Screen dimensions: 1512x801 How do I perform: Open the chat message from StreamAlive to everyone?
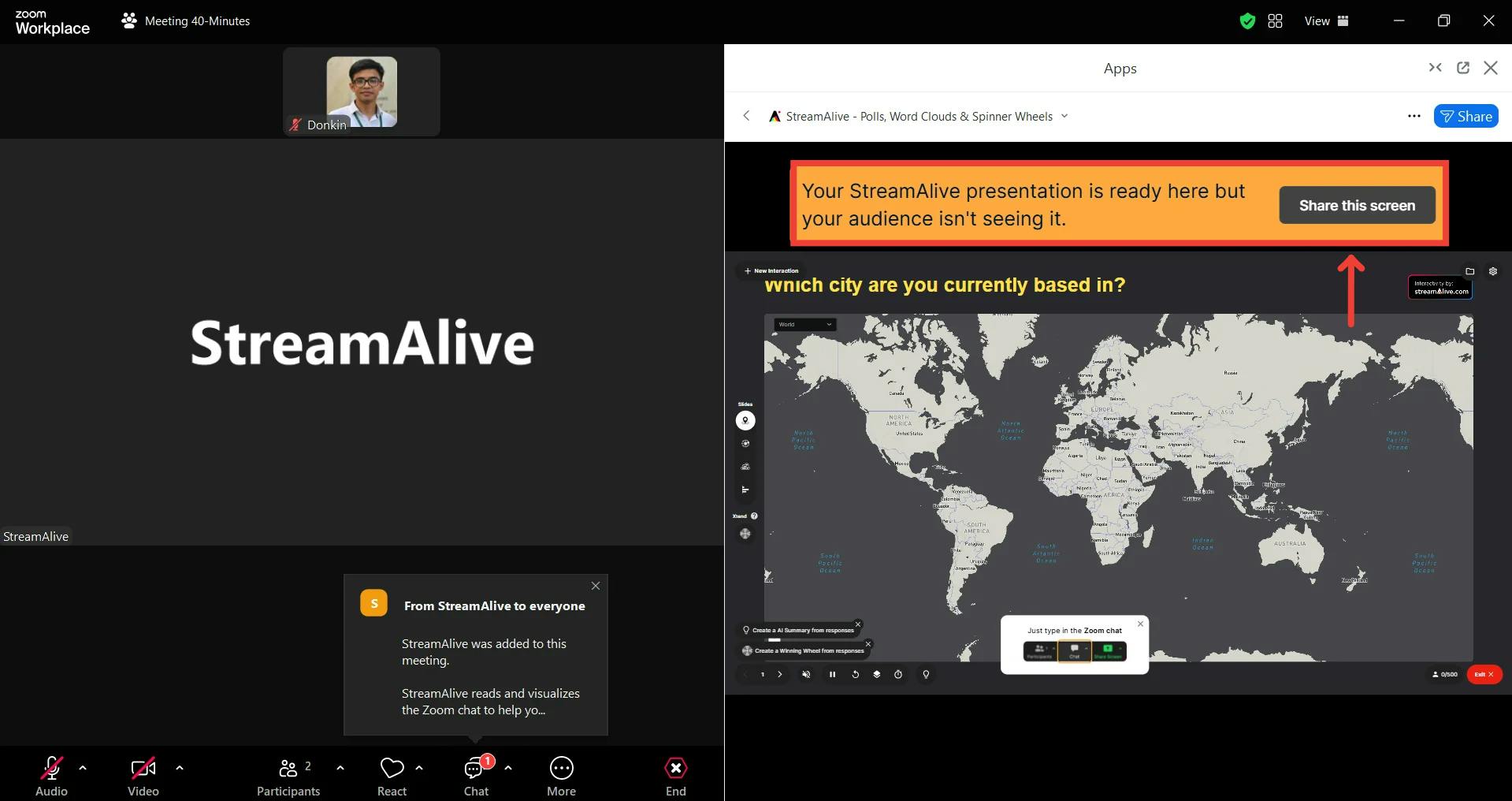coord(476,654)
